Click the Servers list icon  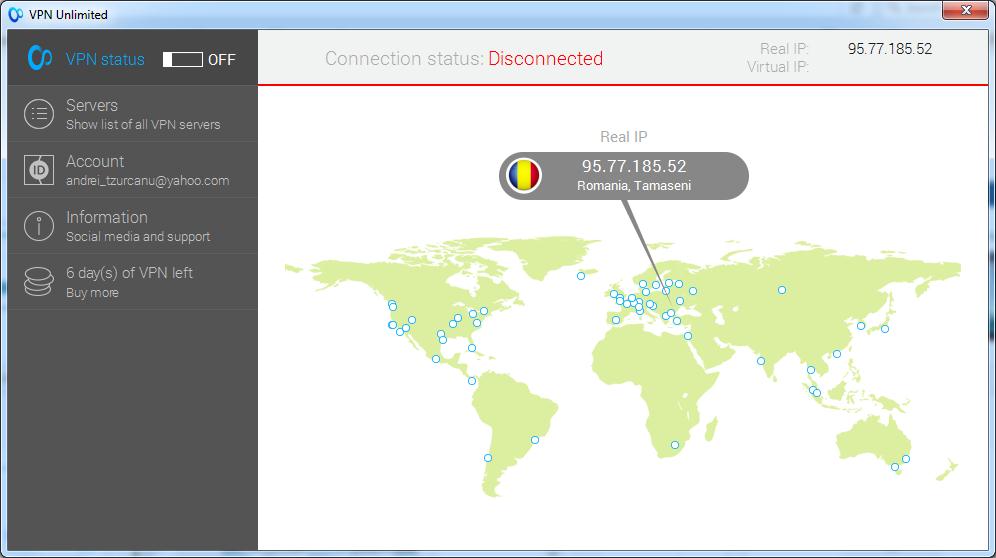click(x=39, y=114)
